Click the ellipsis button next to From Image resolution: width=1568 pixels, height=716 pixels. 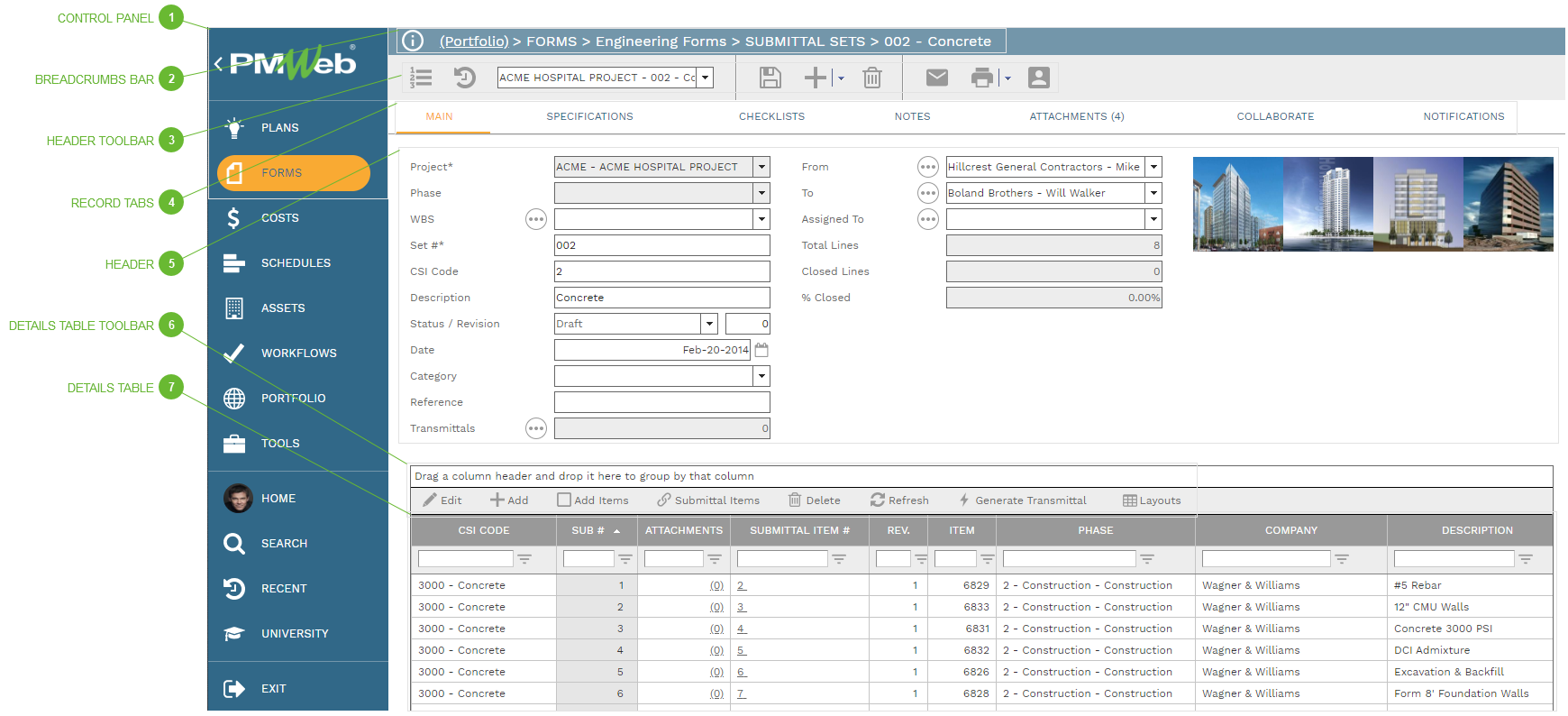point(928,167)
